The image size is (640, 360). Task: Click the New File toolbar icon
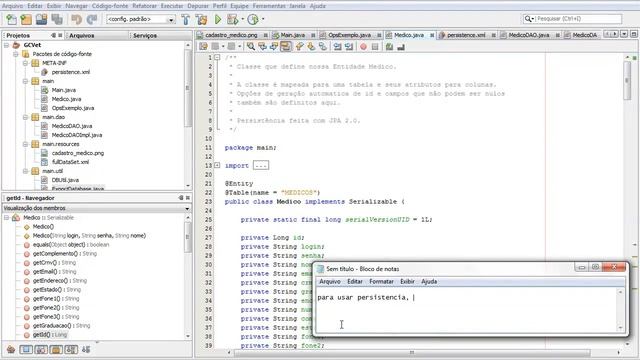pos(11,19)
